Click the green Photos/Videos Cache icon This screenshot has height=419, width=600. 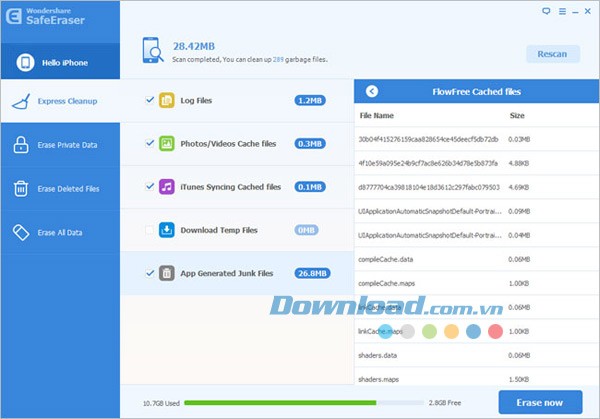pyautogui.click(x=167, y=143)
